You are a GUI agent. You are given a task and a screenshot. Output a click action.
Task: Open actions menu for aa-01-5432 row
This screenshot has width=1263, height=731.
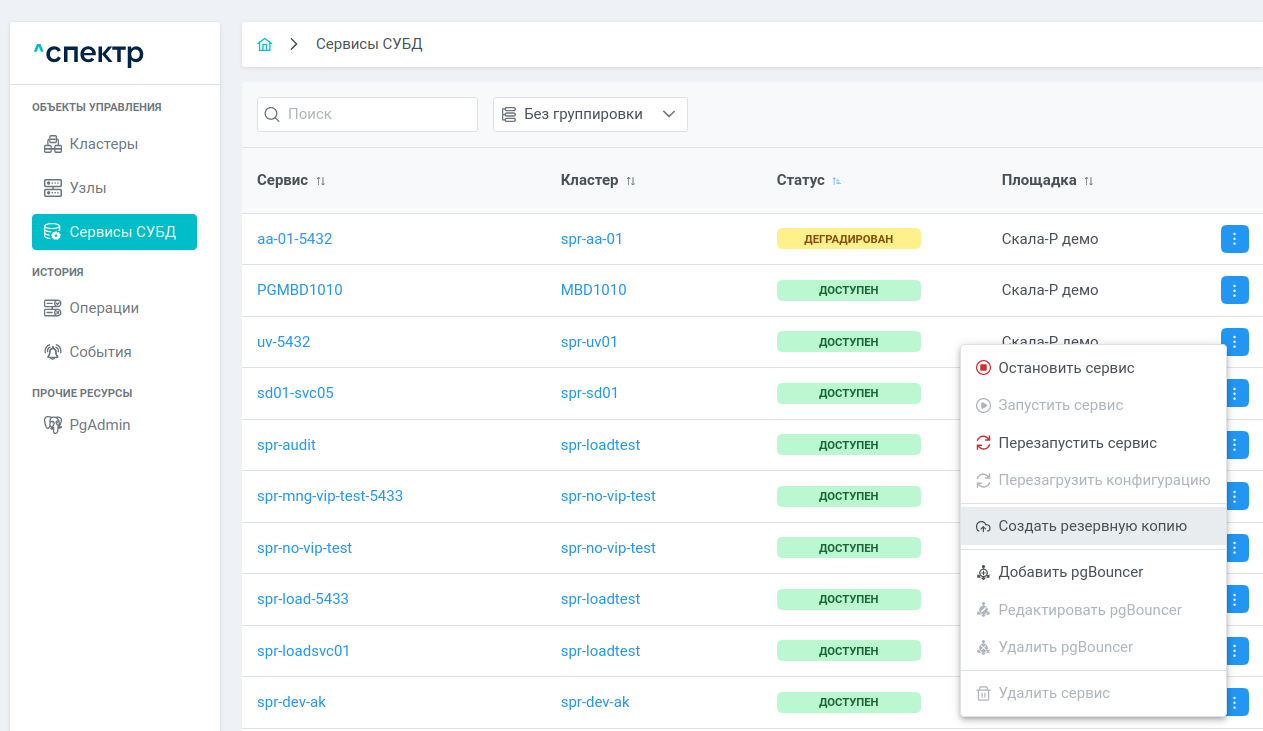tap(1234, 239)
